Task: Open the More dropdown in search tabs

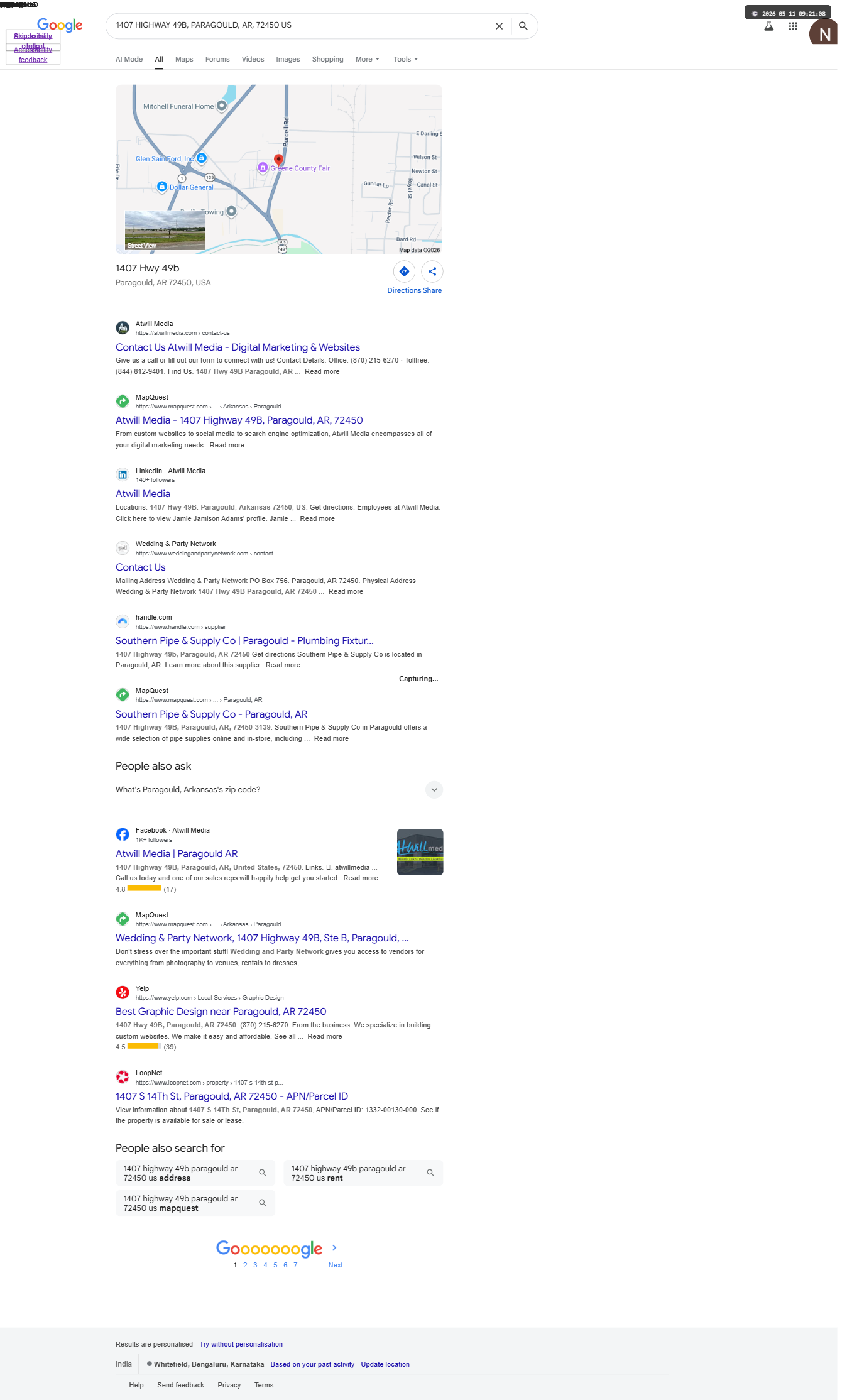Action: point(368,59)
